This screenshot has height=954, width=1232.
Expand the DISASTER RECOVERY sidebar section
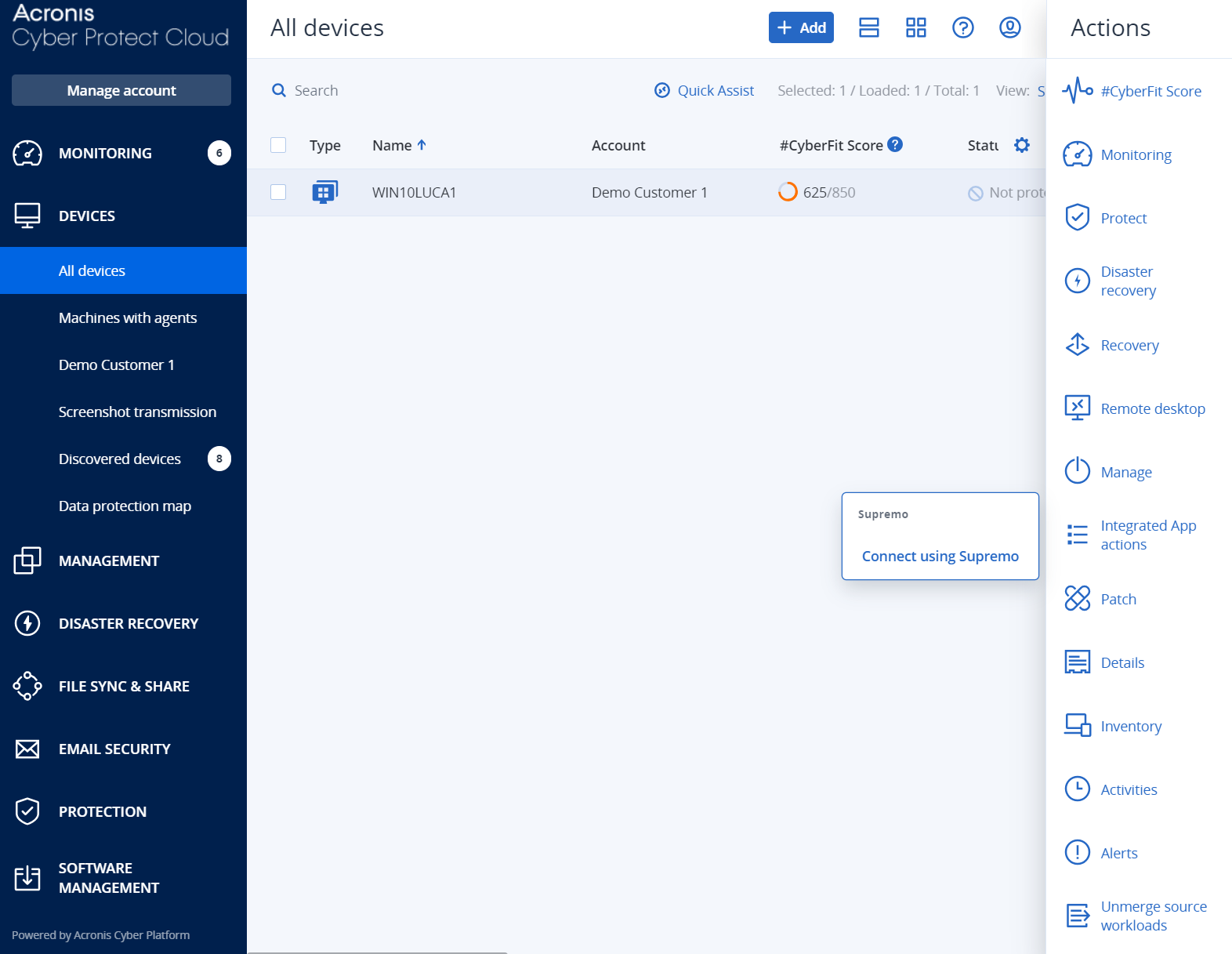(x=129, y=623)
